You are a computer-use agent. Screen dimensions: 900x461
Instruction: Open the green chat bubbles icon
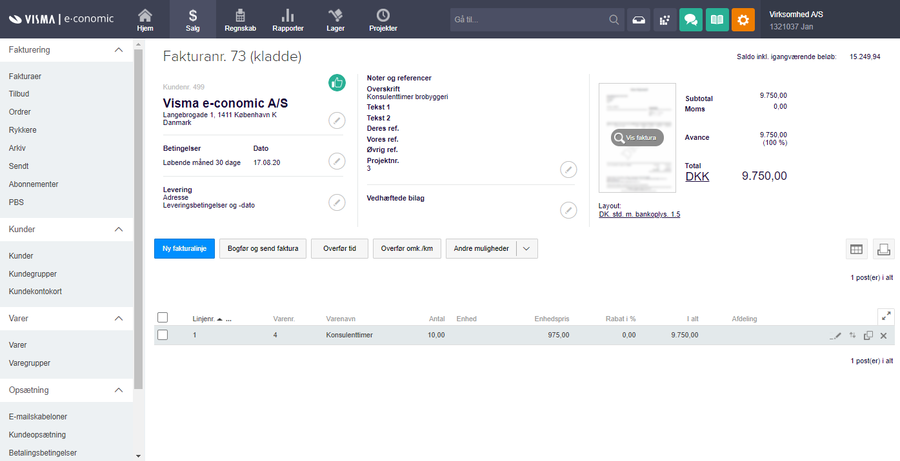pos(690,19)
